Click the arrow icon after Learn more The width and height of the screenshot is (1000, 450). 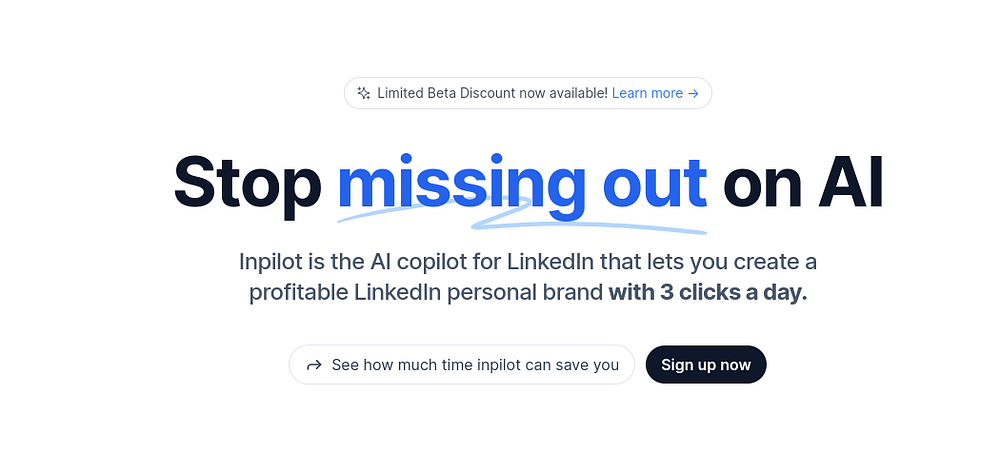[x=693, y=93]
